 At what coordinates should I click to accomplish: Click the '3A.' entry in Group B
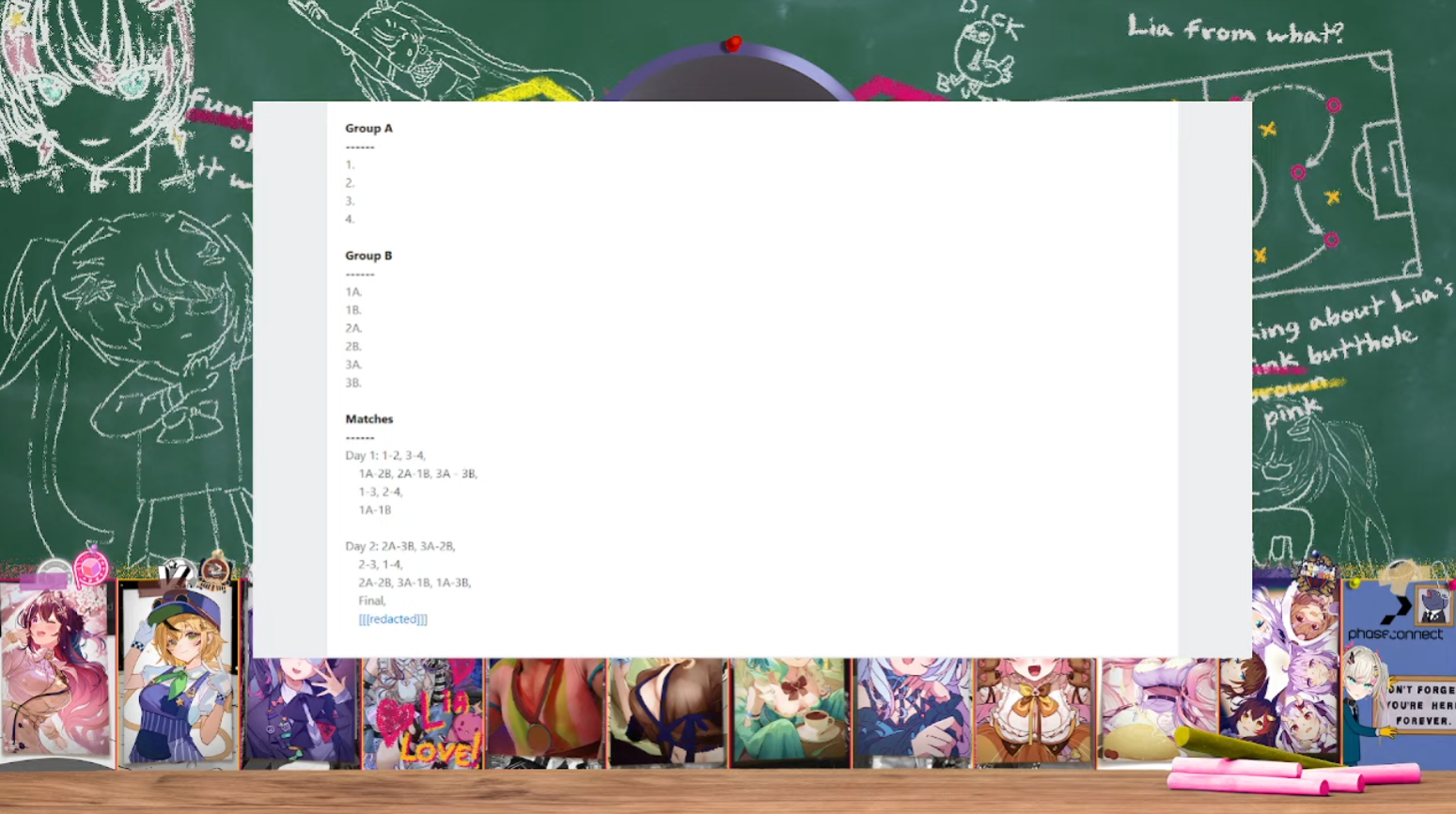click(353, 365)
